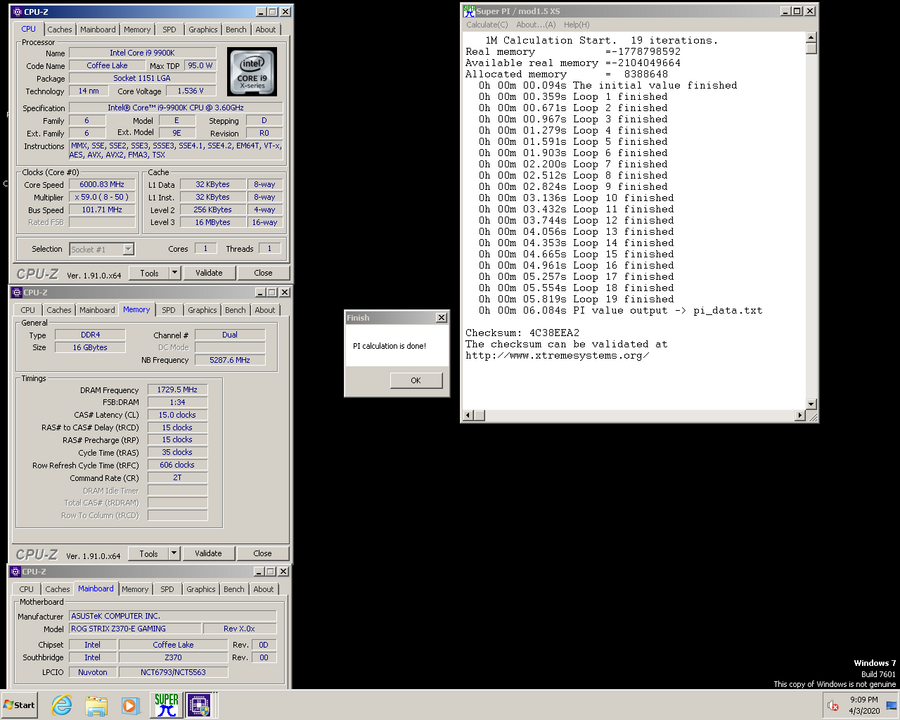Click the tRFC 606 clocks value

177,465
